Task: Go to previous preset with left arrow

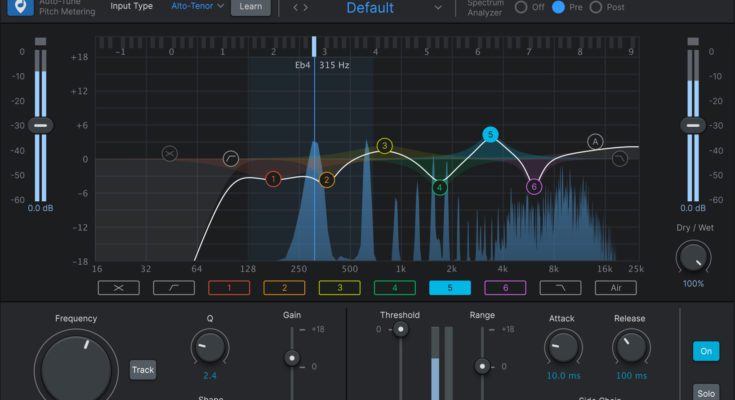Action: pyautogui.click(x=296, y=8)
